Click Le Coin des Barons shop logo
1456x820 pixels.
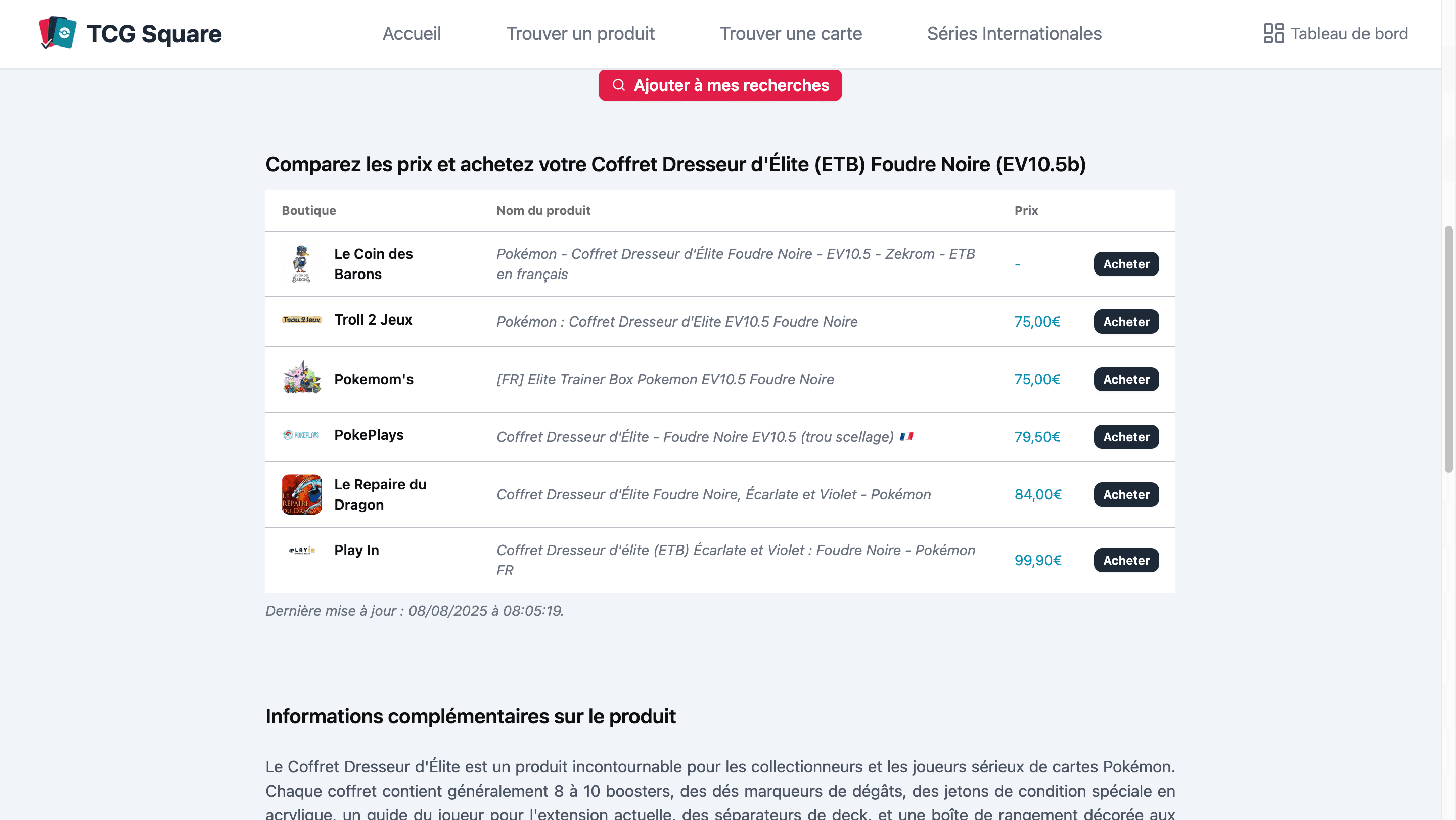coord(301,264)
